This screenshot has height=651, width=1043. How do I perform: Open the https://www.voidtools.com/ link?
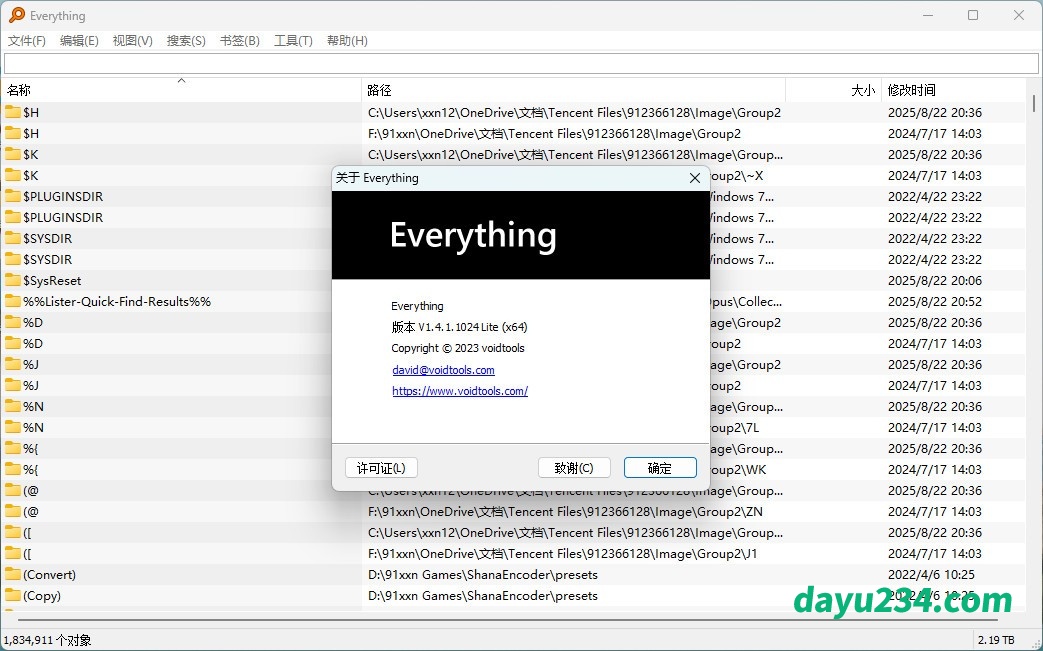[x=460, y=391]
